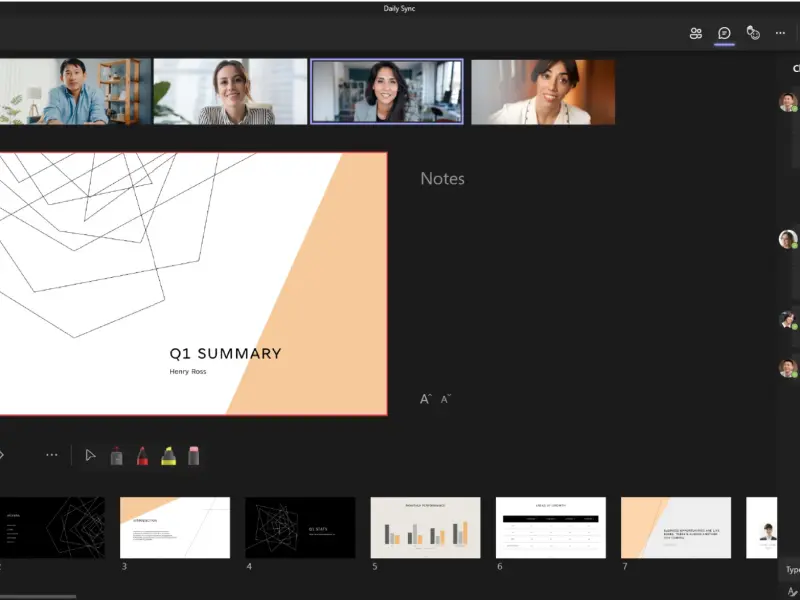Image resolution: width=800 pixels, height=600 pixels.
Task: Toggle the meeting chat panel
Action: click(724, 33)
